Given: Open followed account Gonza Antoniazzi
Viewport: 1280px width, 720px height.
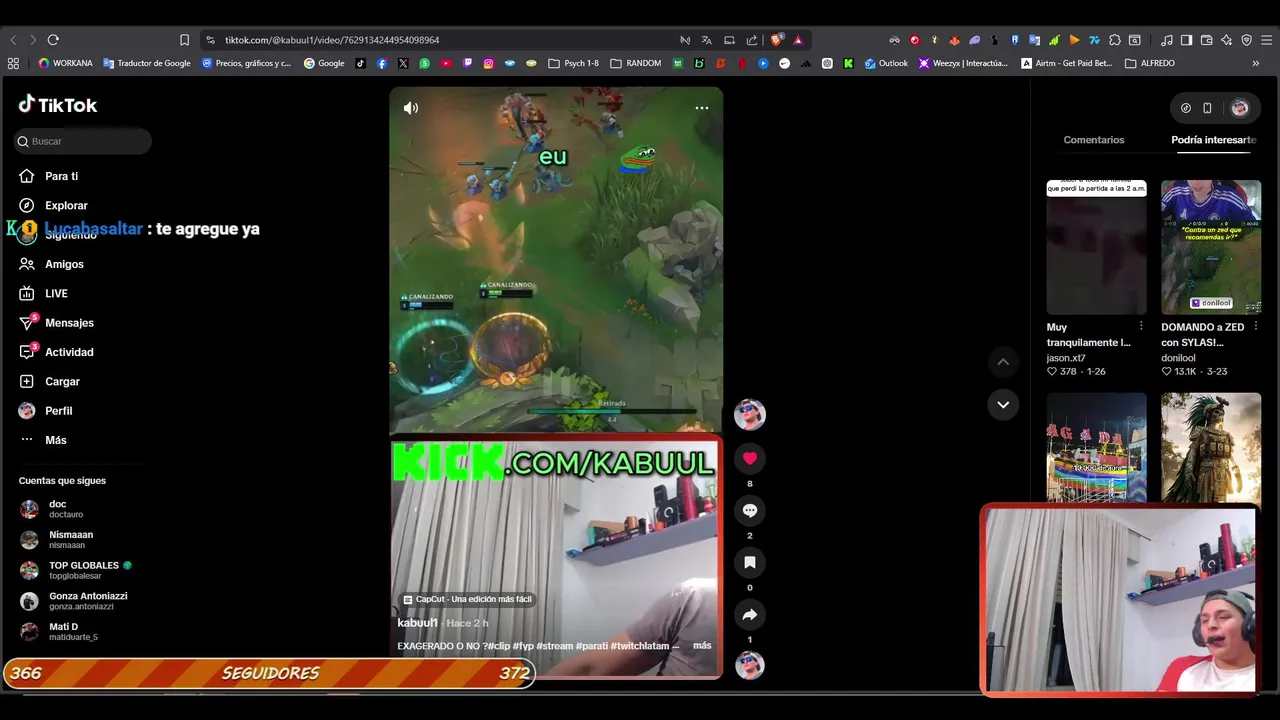Looking at the screenshot, I should point(73,600).
